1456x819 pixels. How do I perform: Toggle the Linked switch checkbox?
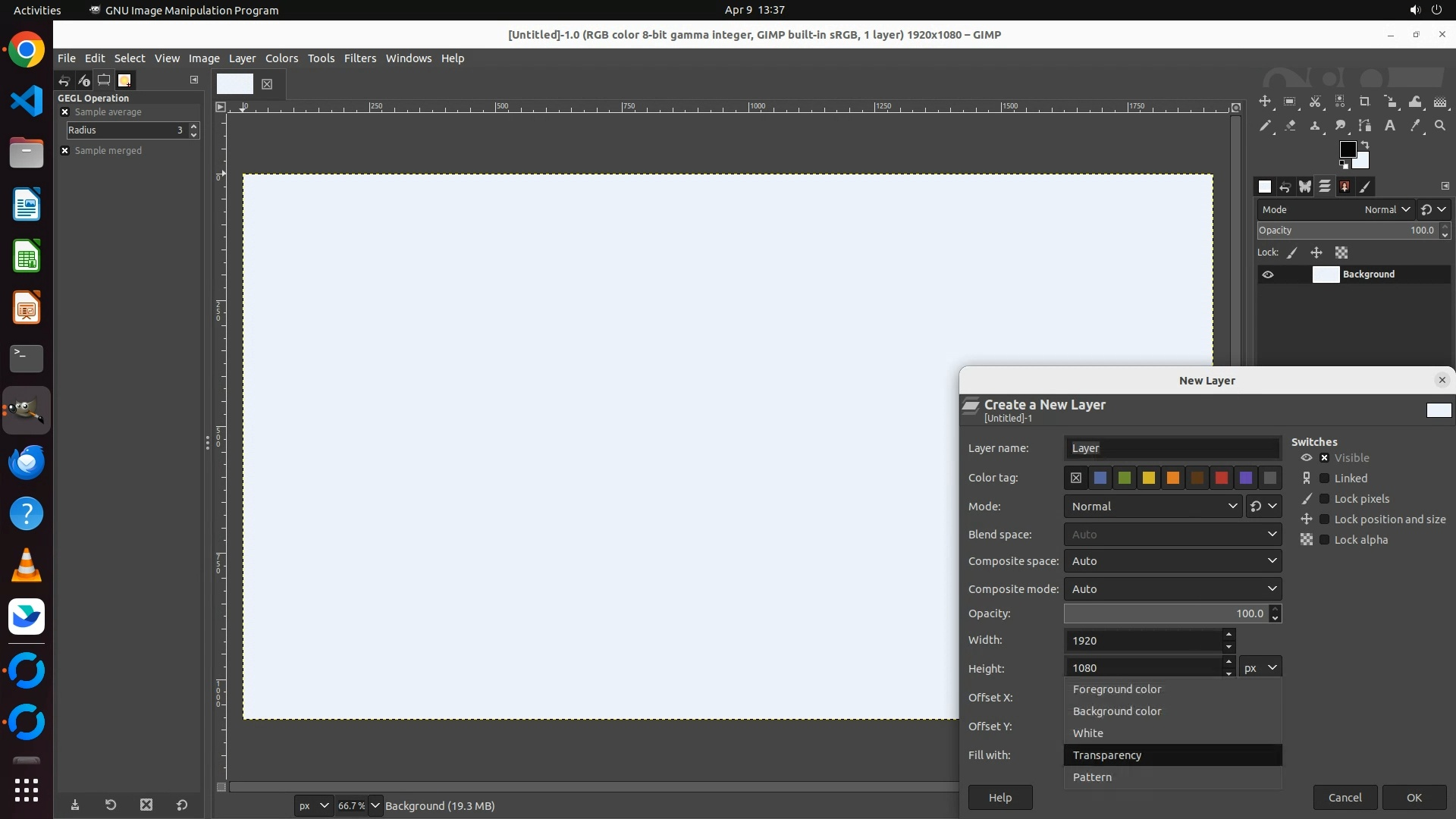(1324, 479)
